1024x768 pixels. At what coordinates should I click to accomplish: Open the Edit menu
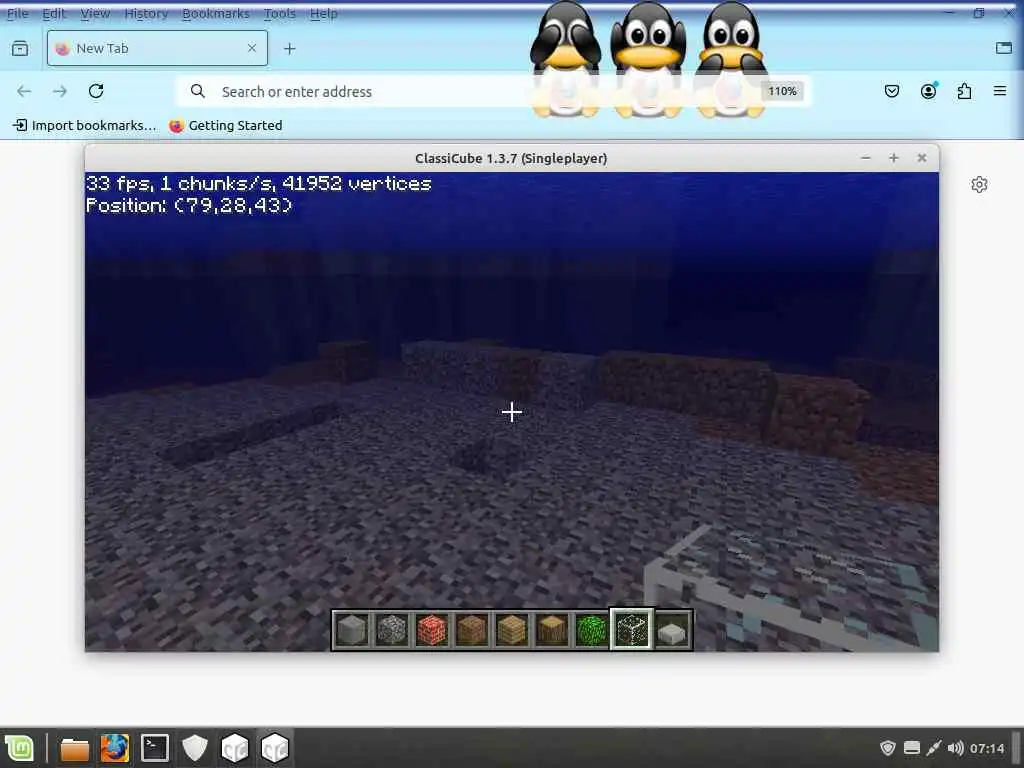tap(54, 13)
